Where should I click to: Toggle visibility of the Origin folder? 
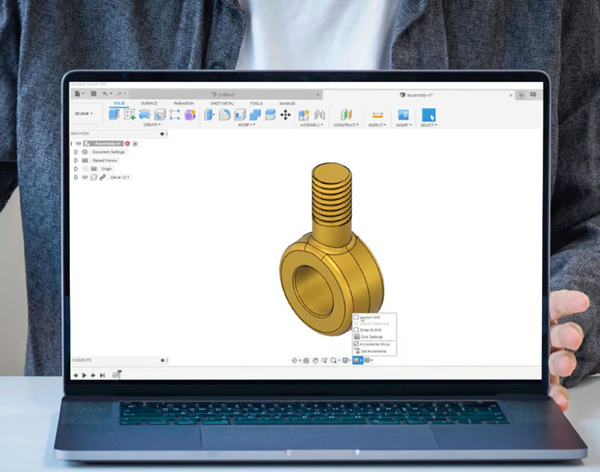[x=84, y=169]
